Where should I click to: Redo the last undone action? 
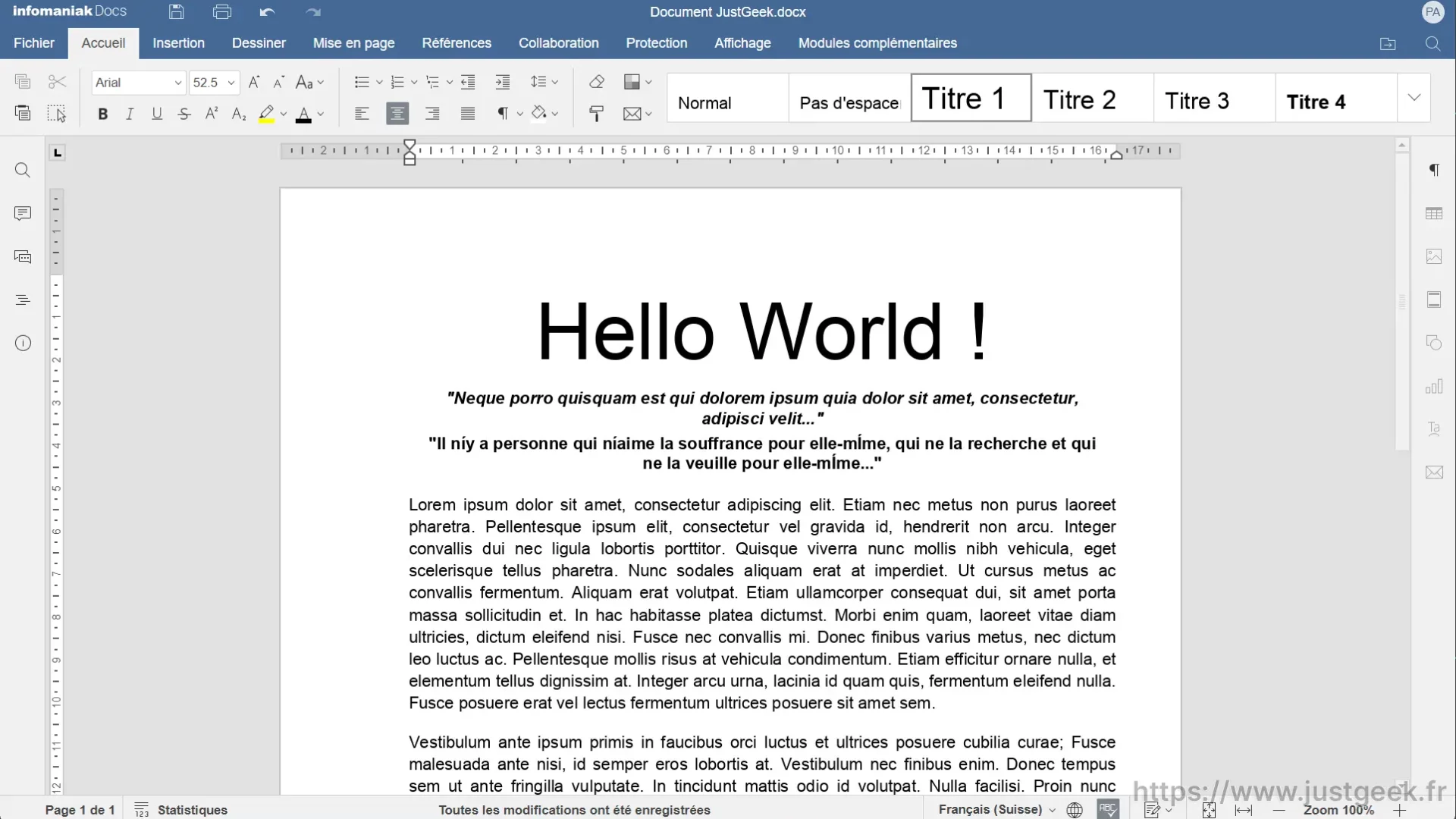point(313,12)
